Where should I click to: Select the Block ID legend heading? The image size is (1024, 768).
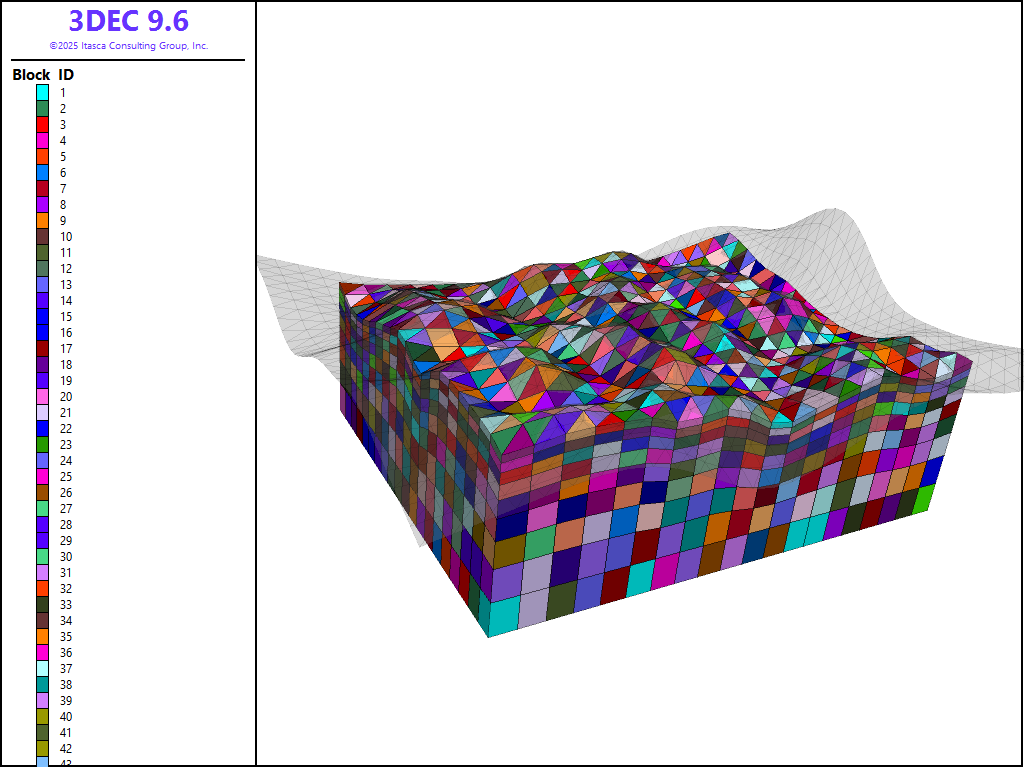(x=43, y=75)
